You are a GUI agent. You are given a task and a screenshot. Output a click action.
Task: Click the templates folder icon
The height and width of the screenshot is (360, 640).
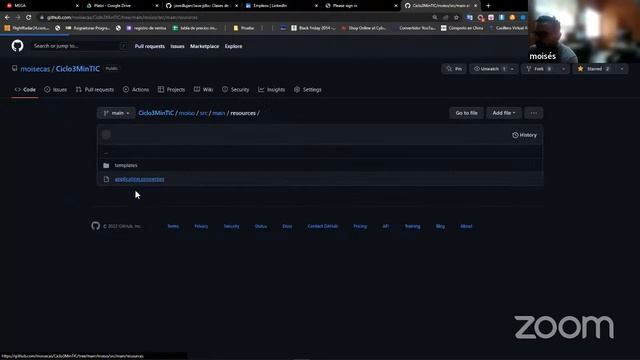(106, 165)
